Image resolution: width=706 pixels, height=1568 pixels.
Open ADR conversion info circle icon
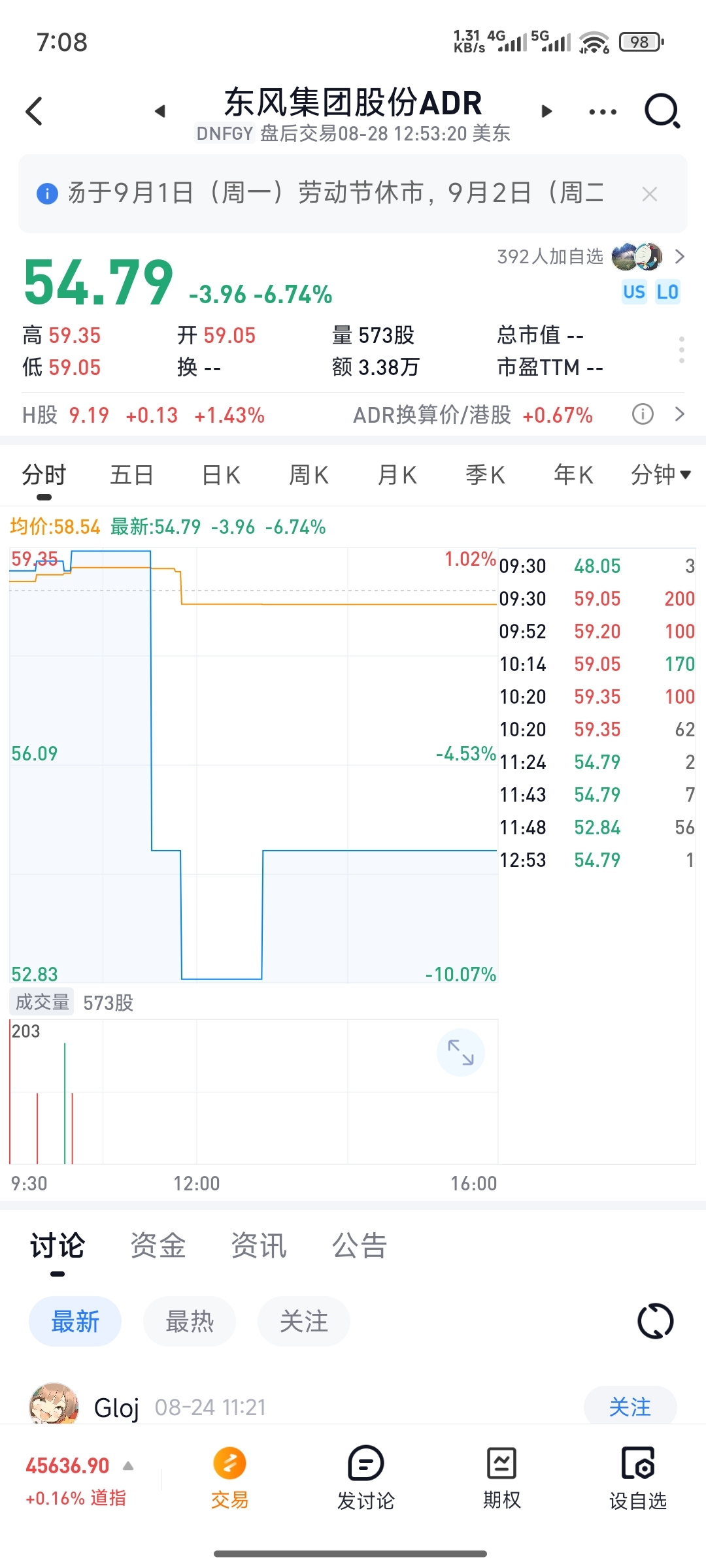tap(643, 414)
